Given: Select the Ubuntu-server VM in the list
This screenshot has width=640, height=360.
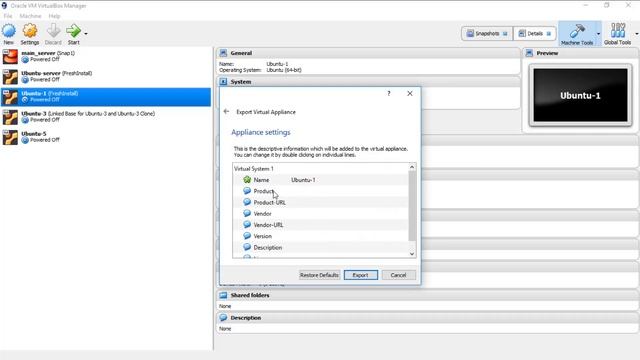Looking at the screenshot, I should [x=106, y=77].
